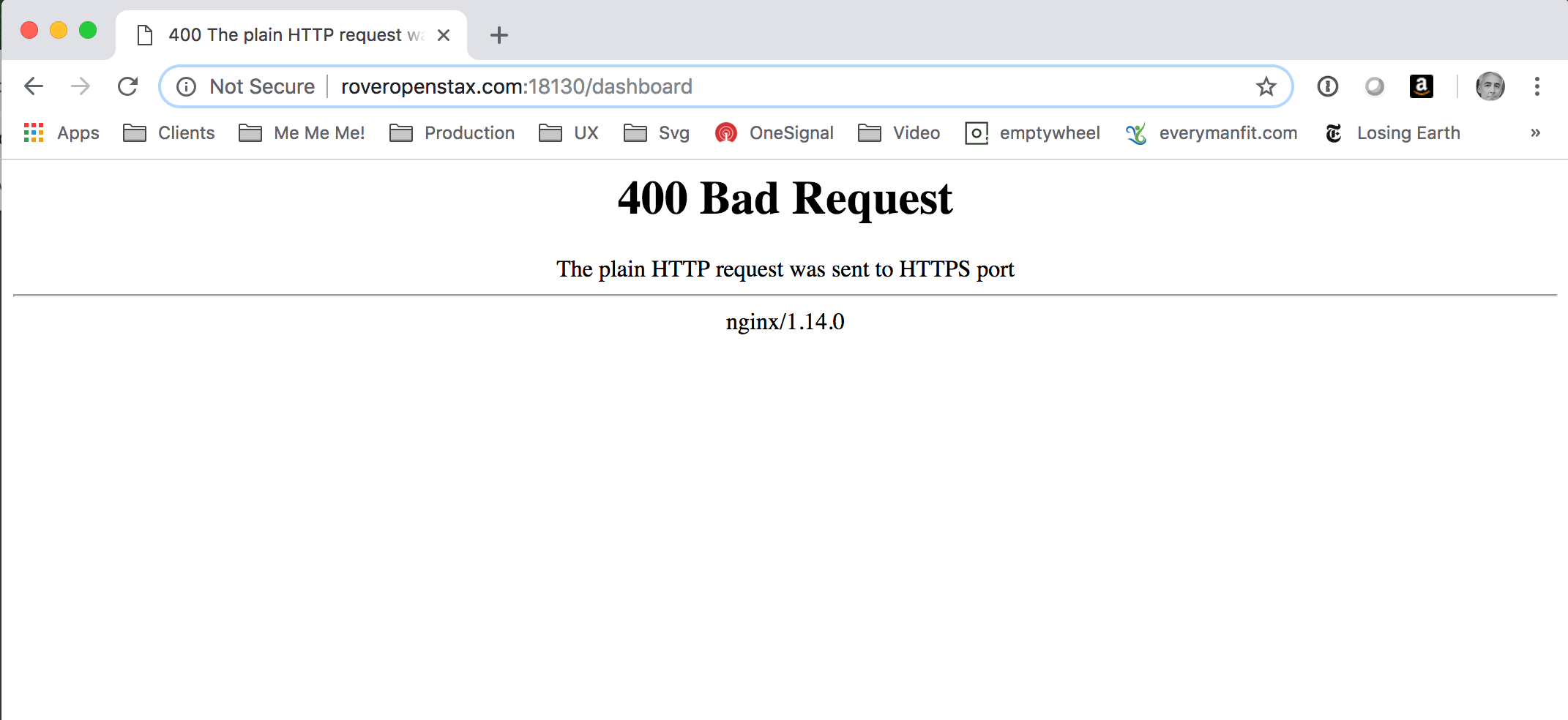The height and width of the screenshot is (720, 1568).
Task: Expand the Production bookmark folder
Action: [x=452, y=132]
